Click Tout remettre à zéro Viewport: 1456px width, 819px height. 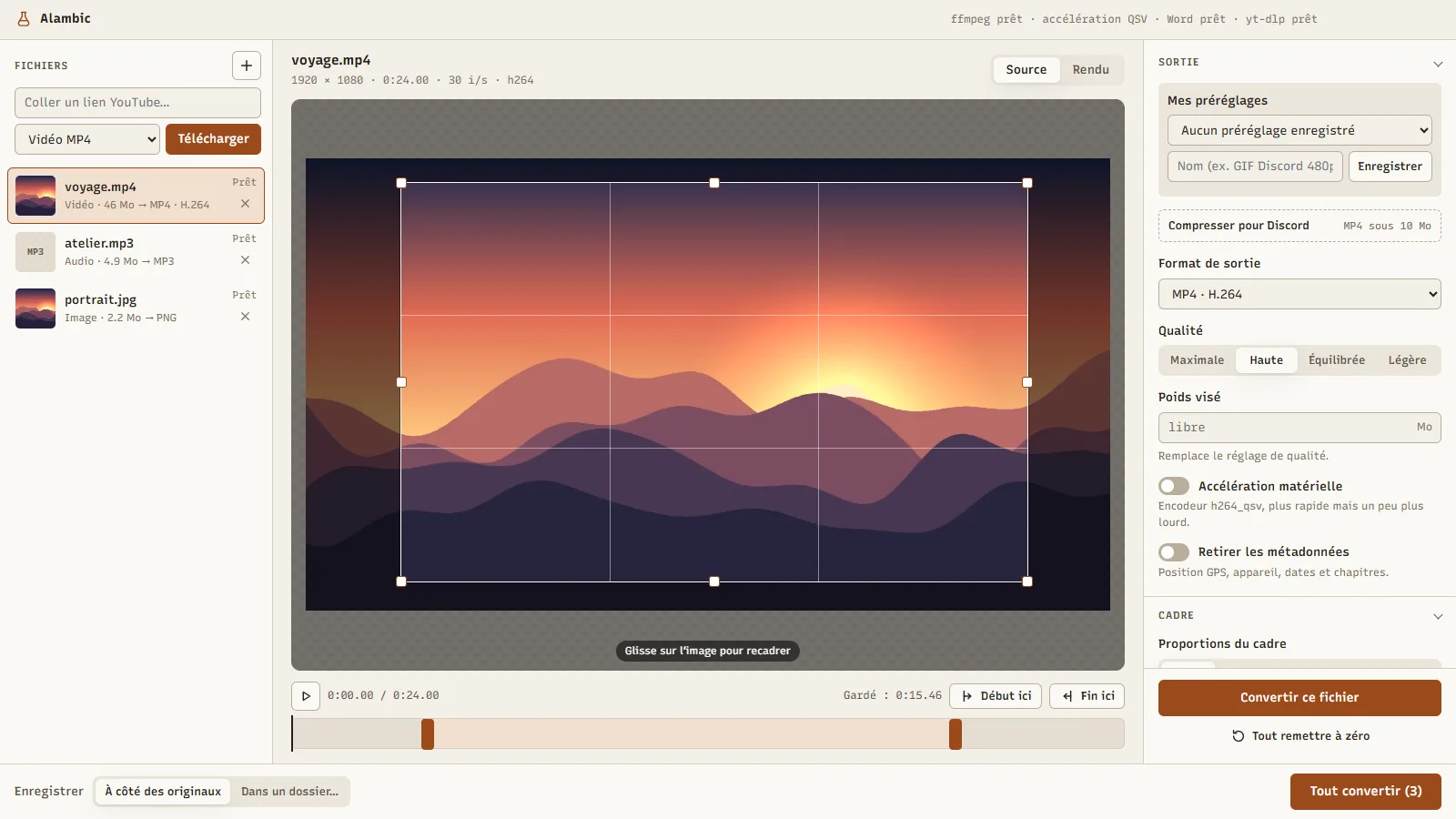pyautogui.click(x=1299, y=736)
